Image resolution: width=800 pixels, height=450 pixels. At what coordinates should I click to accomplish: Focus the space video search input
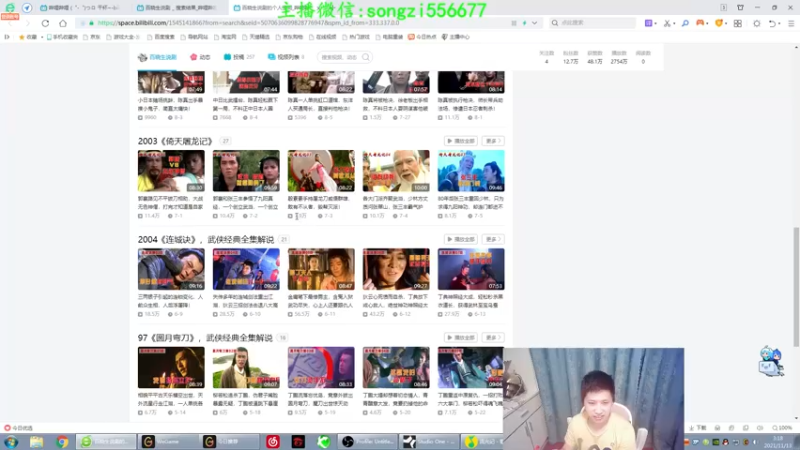coord(340,57)
